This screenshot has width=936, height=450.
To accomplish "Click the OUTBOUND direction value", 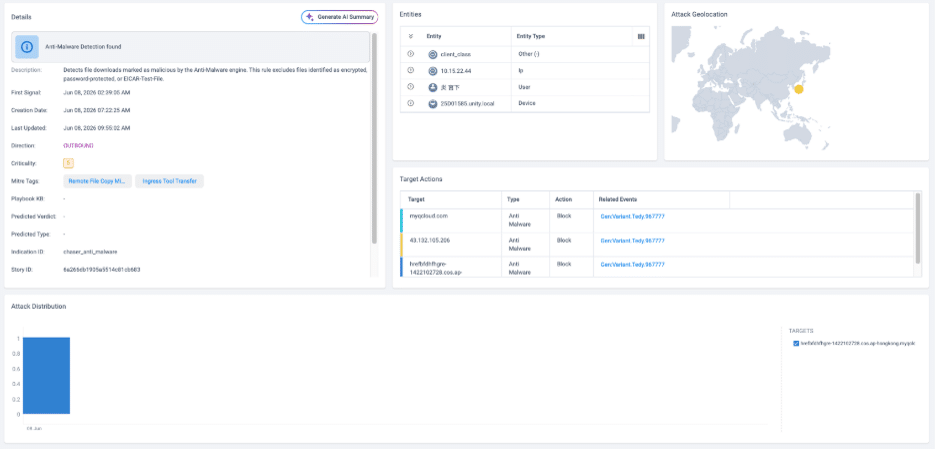I will [x=78, y=146].
